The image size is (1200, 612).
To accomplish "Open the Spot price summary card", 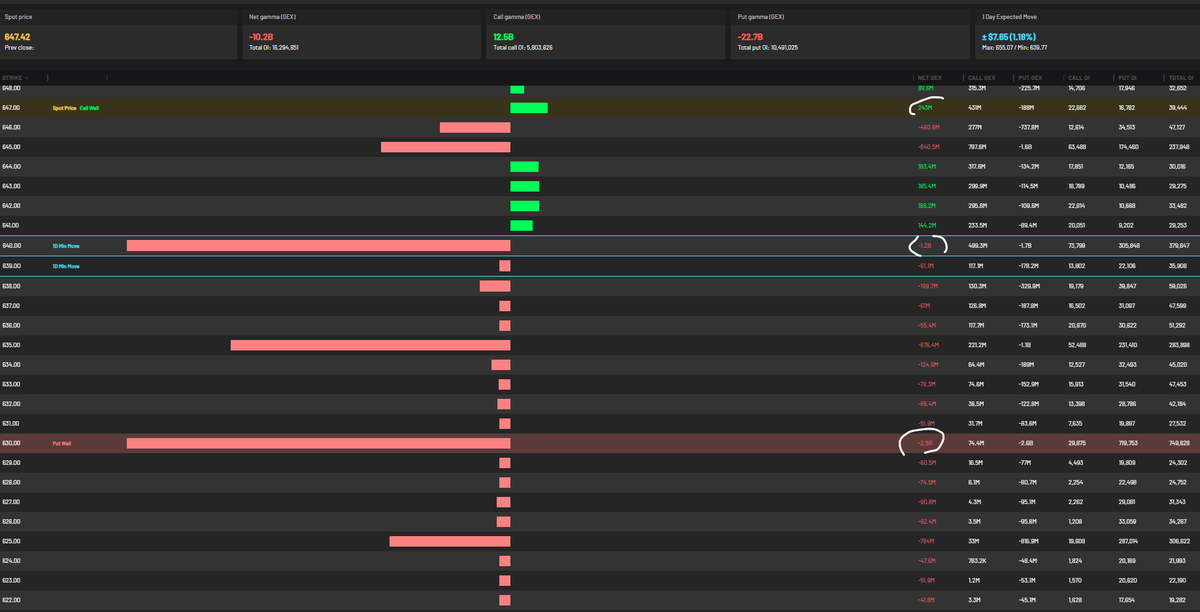I will 119,33.
